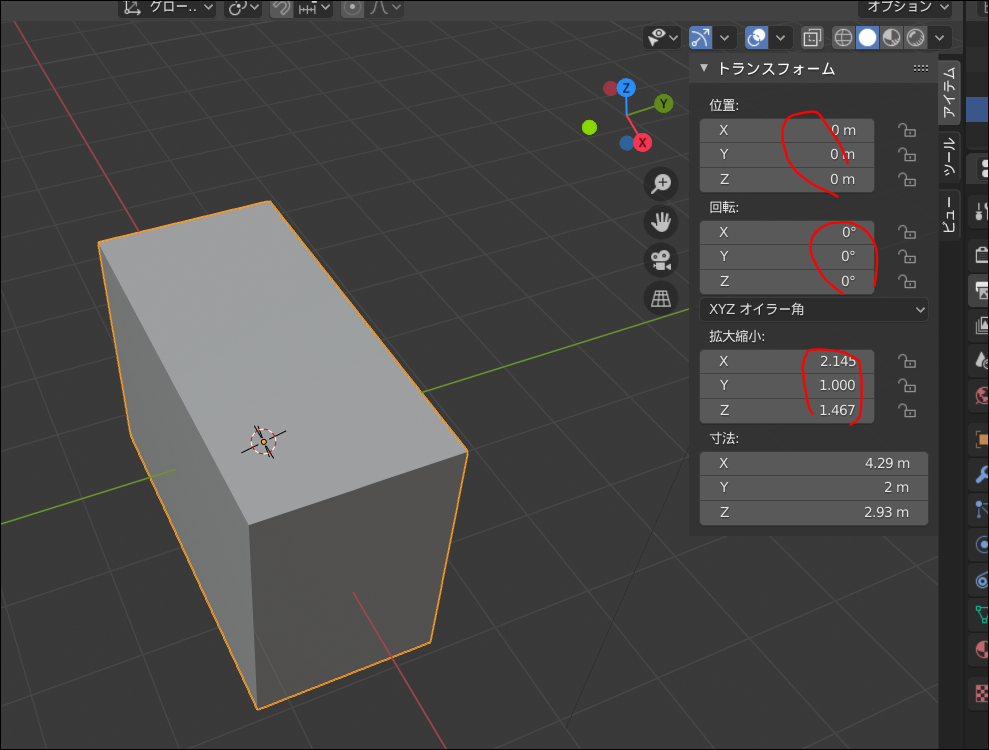The height and width of the screenshot is (750, 989).
Task: Select Solid viewport shading
Action: pos(867,38)
